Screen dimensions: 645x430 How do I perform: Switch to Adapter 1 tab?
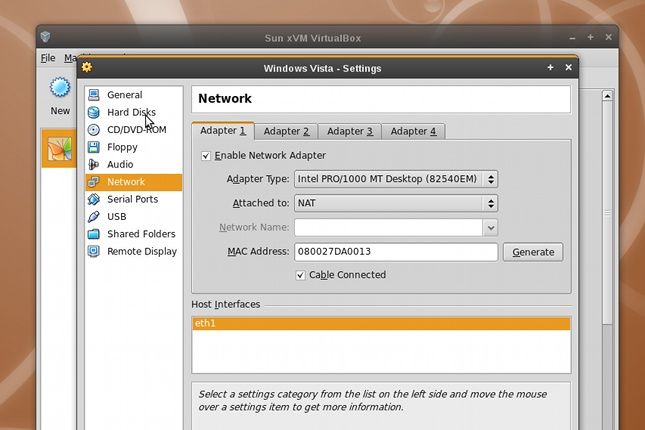(x=223, y=131)
